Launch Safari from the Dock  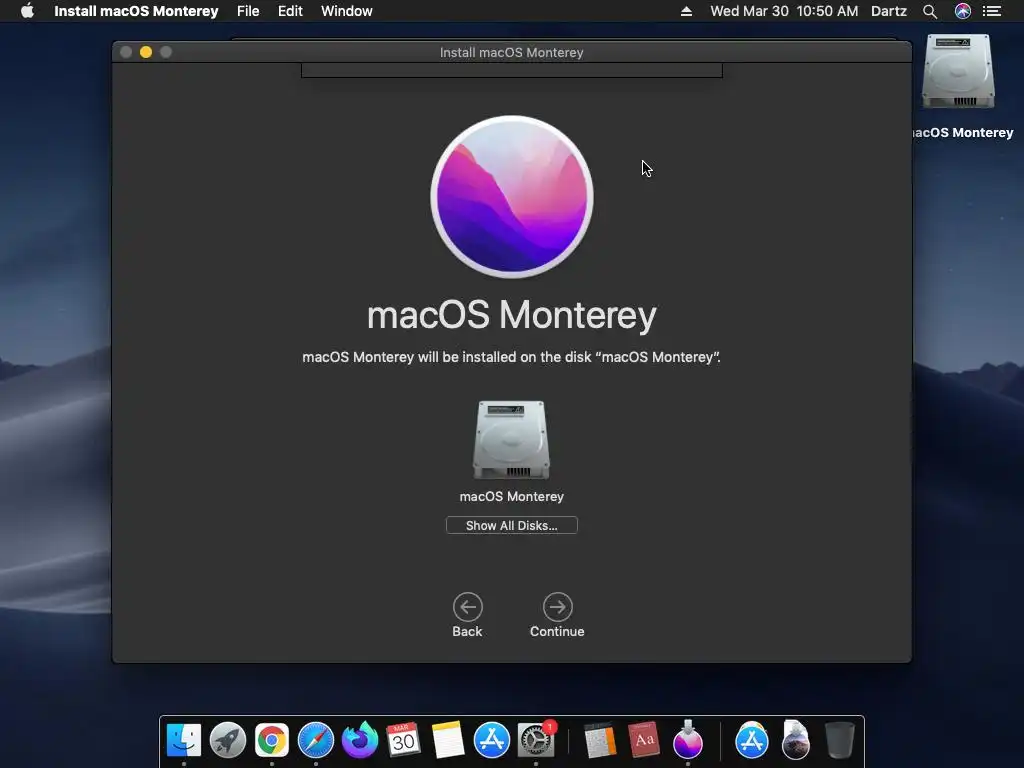tap(315, 740)
